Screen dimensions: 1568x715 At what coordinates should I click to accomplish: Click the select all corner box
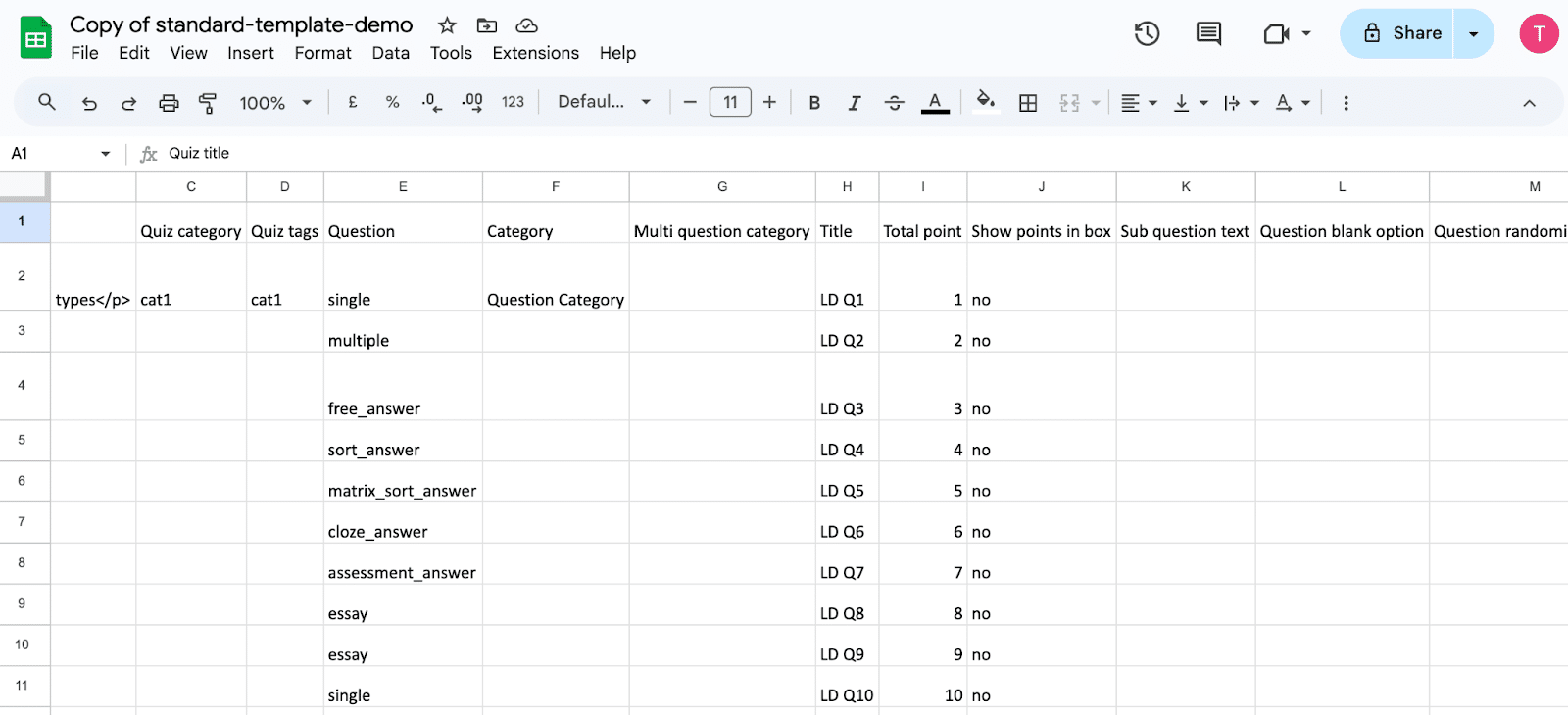pos(24,185)
